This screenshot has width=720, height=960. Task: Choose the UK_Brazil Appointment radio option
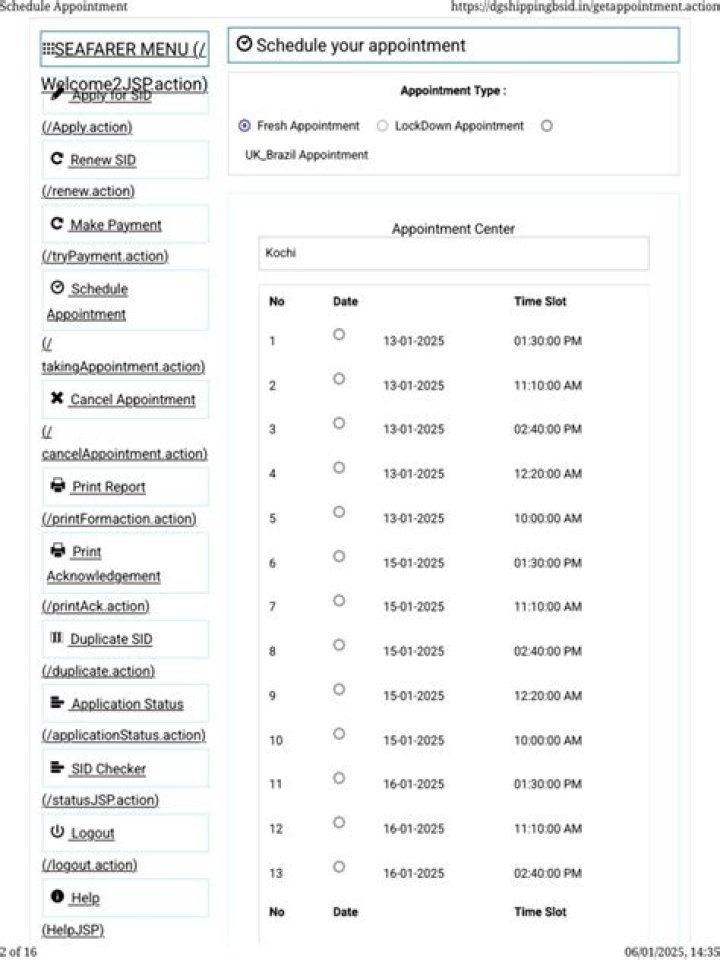click(x=546, y=126)
